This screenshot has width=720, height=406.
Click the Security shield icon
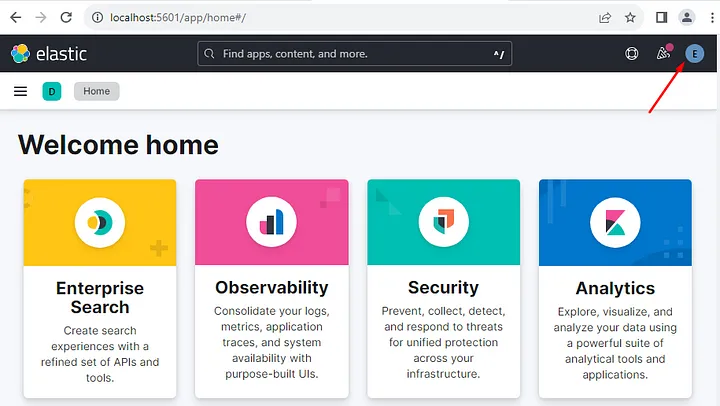coord(443,222)
